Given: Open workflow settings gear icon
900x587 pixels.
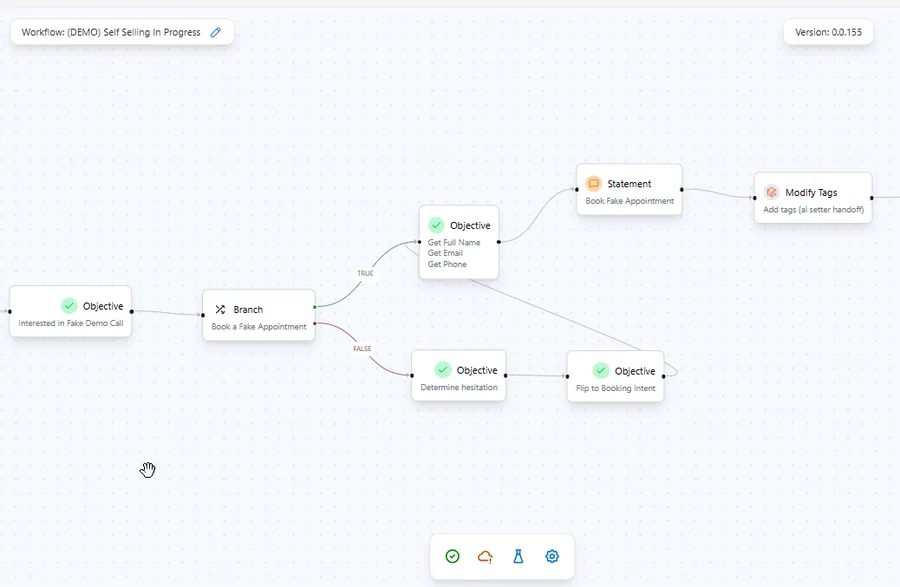Looking at the screenshot, I should (x=552, y=556).
